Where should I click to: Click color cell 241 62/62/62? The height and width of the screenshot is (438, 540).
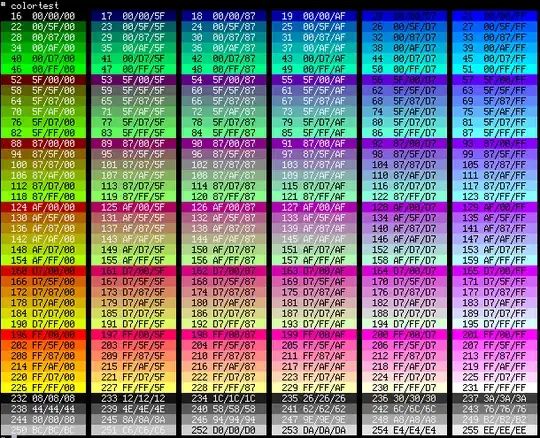pos(314,409)
